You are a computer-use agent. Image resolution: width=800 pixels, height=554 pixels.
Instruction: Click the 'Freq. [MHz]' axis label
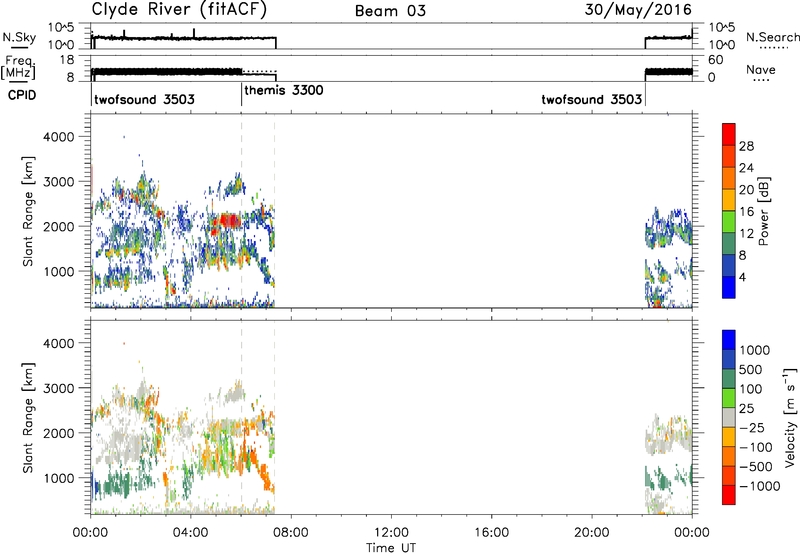point(18,68)
